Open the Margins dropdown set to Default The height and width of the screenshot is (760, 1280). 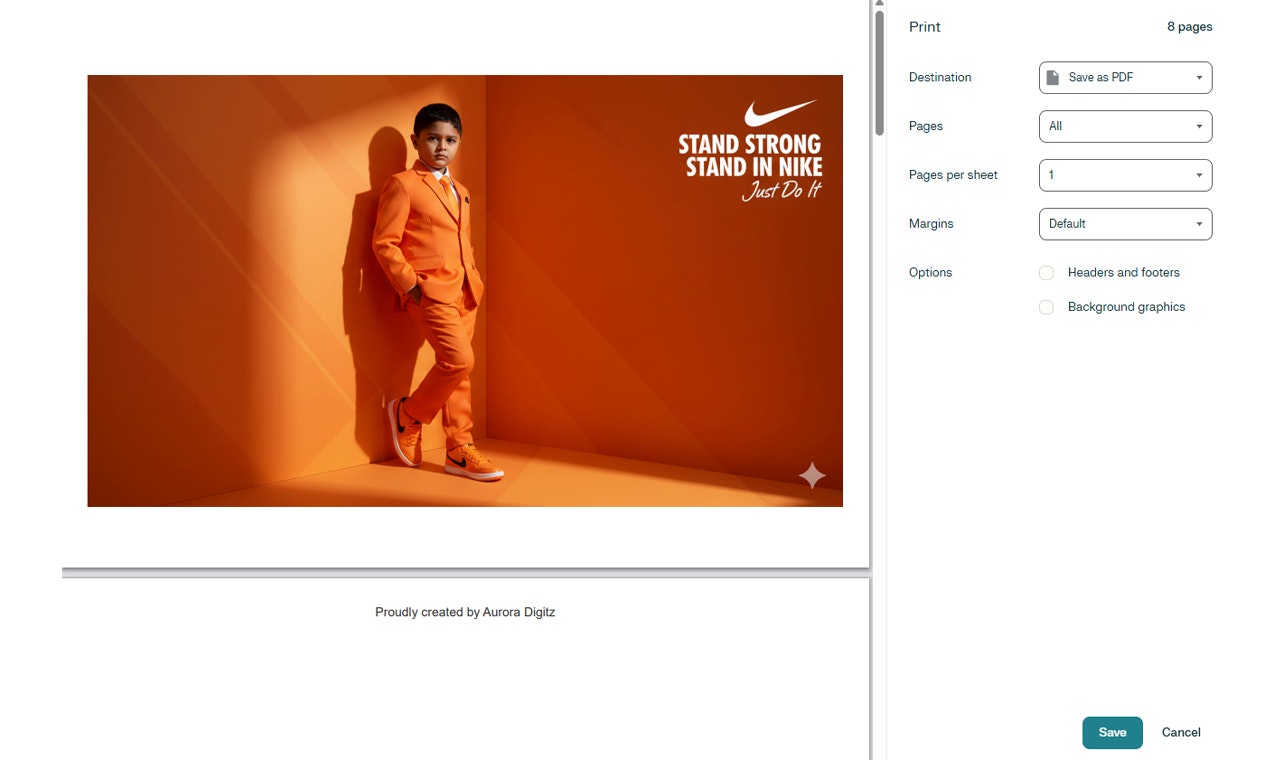pos(1125,224)
